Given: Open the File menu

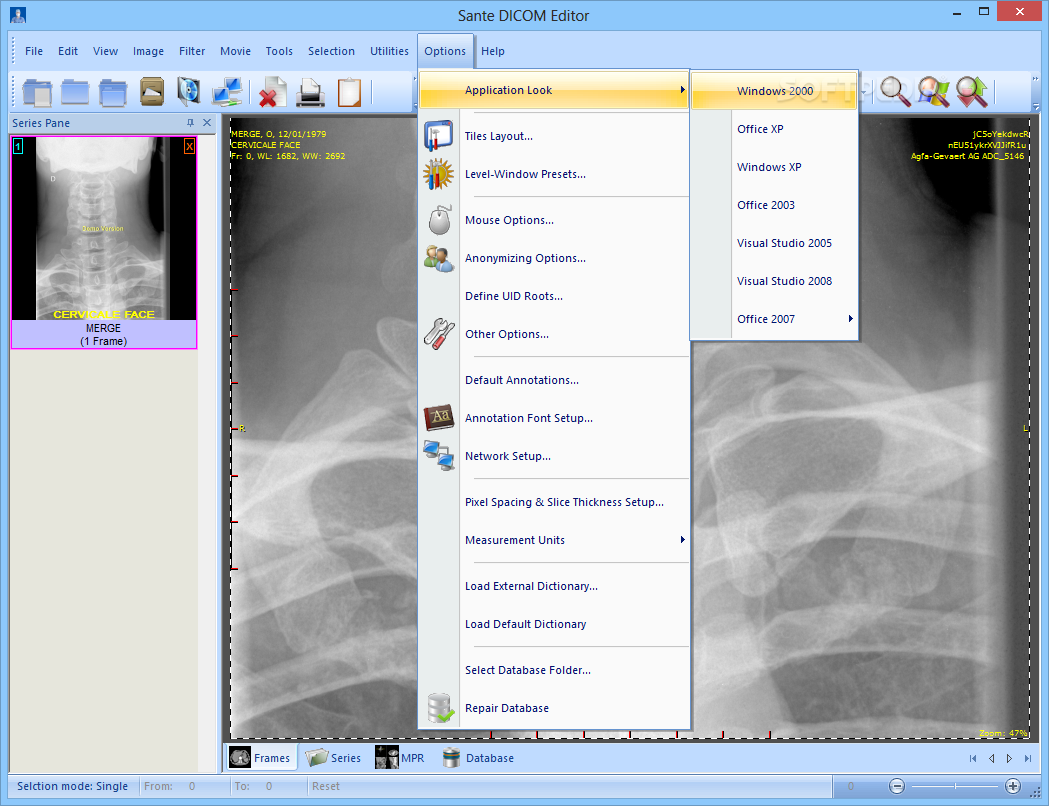Looking at the screenshot, I should (33, 51).
